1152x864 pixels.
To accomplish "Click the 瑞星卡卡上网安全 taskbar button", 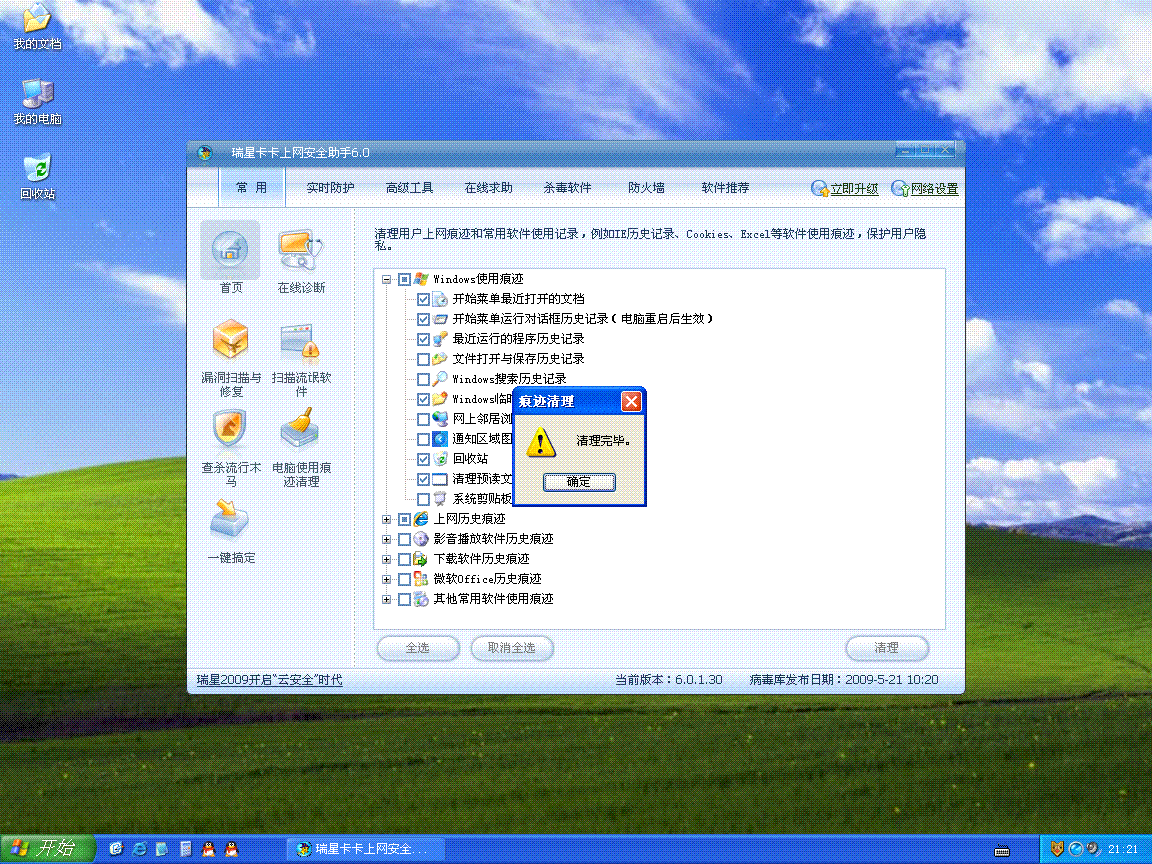I will (365, 849).
